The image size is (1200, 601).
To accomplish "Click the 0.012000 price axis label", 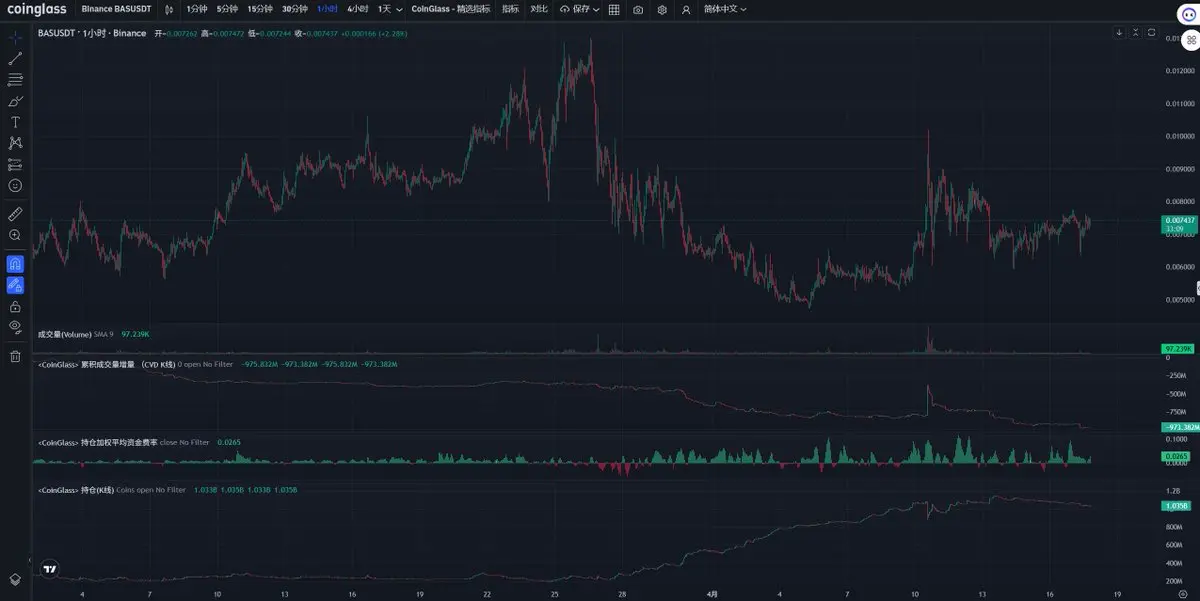I will coord(1178,71).
